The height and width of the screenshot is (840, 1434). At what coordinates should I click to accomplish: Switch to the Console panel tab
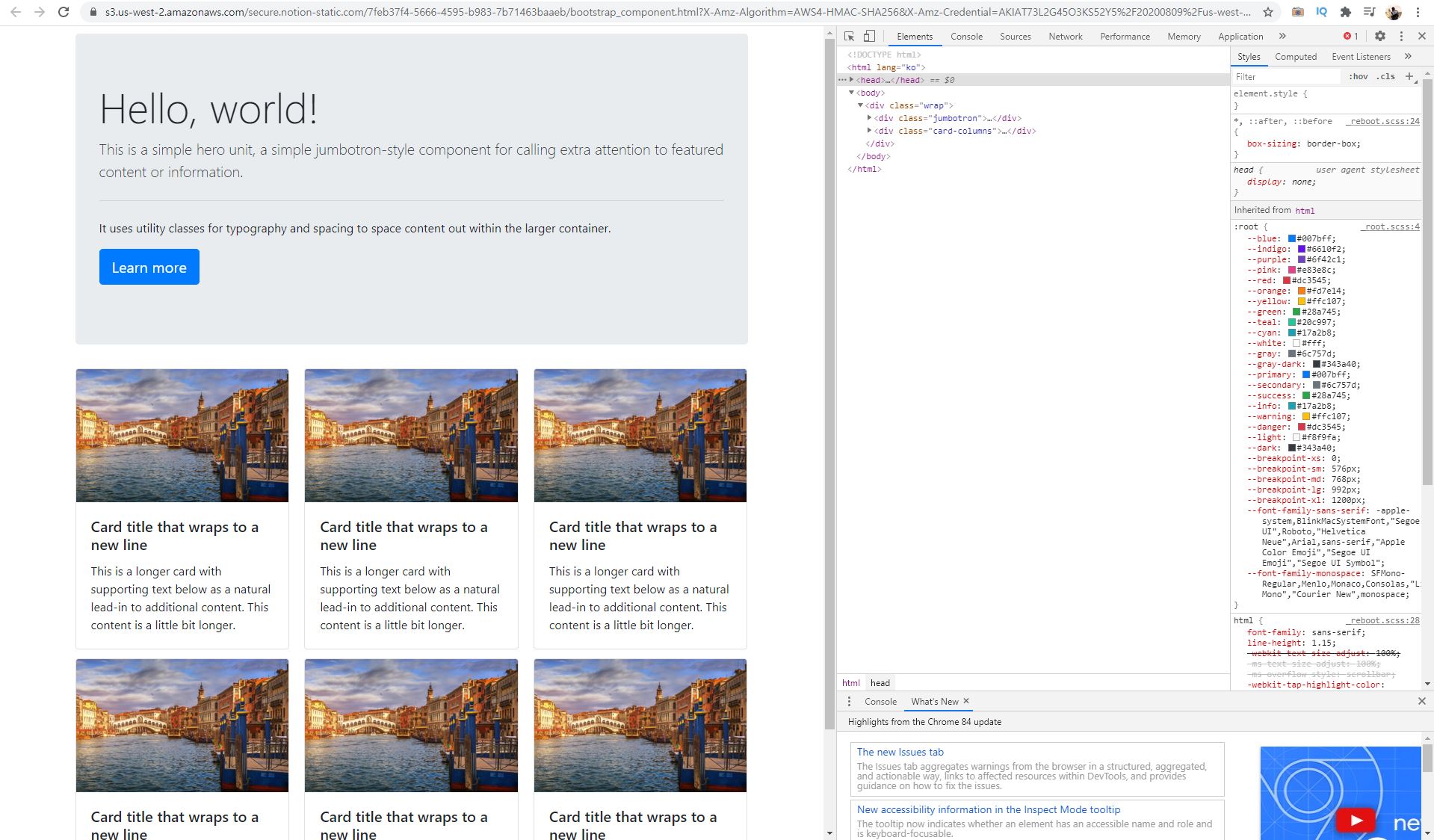(x=966, y=36)
